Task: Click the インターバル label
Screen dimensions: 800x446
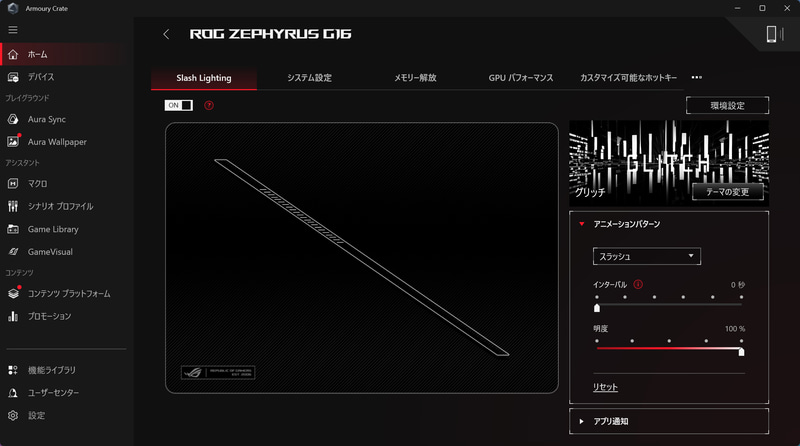Action: (610, 285)
